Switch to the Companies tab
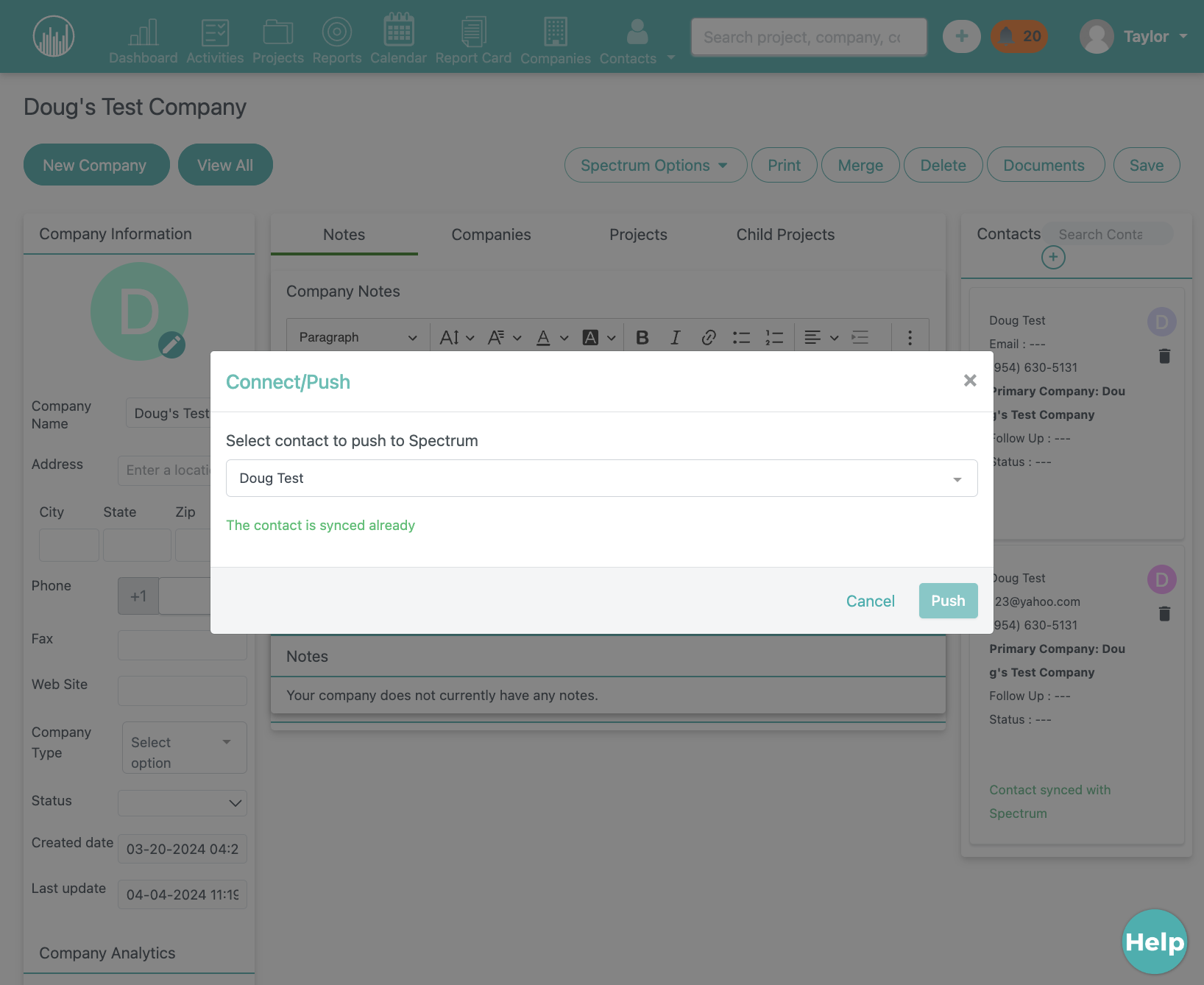The height and width of the screenshot is (985, 1204). pyautogui.click(x=491, y=235)
